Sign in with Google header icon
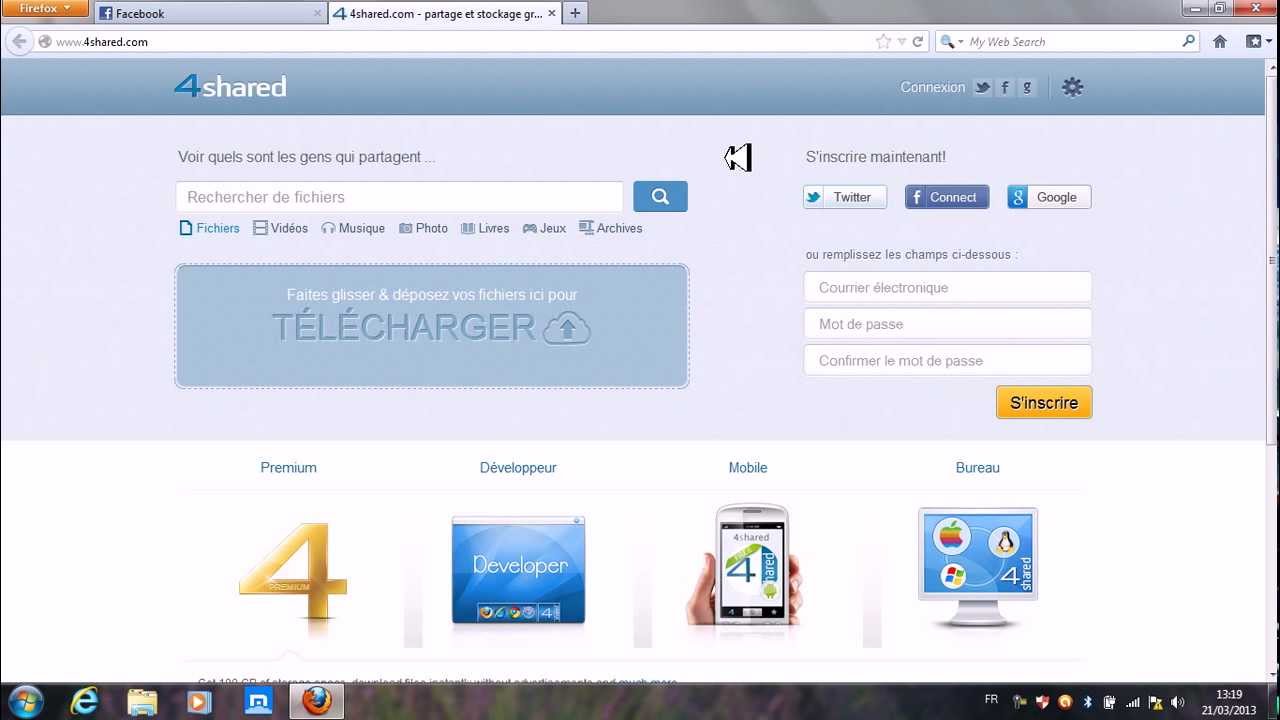Image resolution: width=1280 pixels, height=720 pixels. pyautogui.click(x=1027, y=87)
